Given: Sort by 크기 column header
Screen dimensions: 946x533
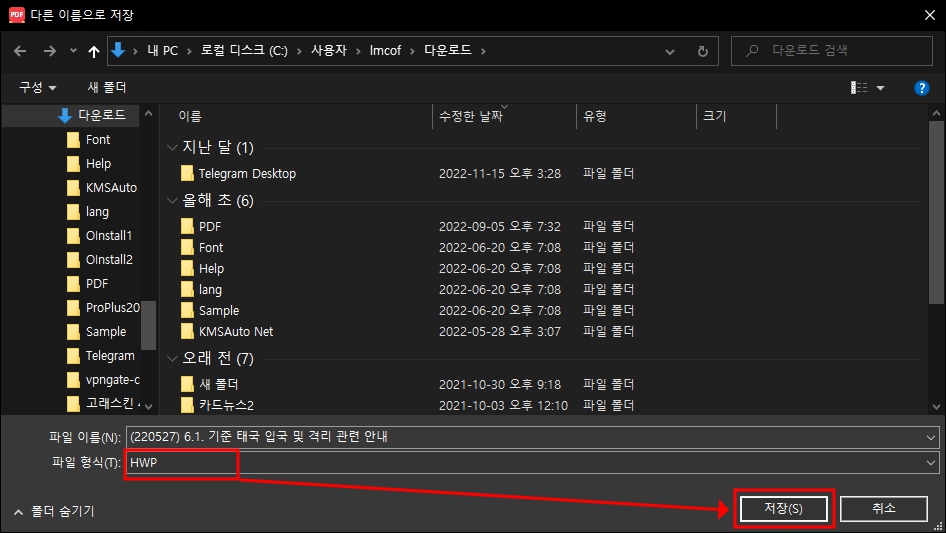Looking at the screenshot, I should [715, 116].
